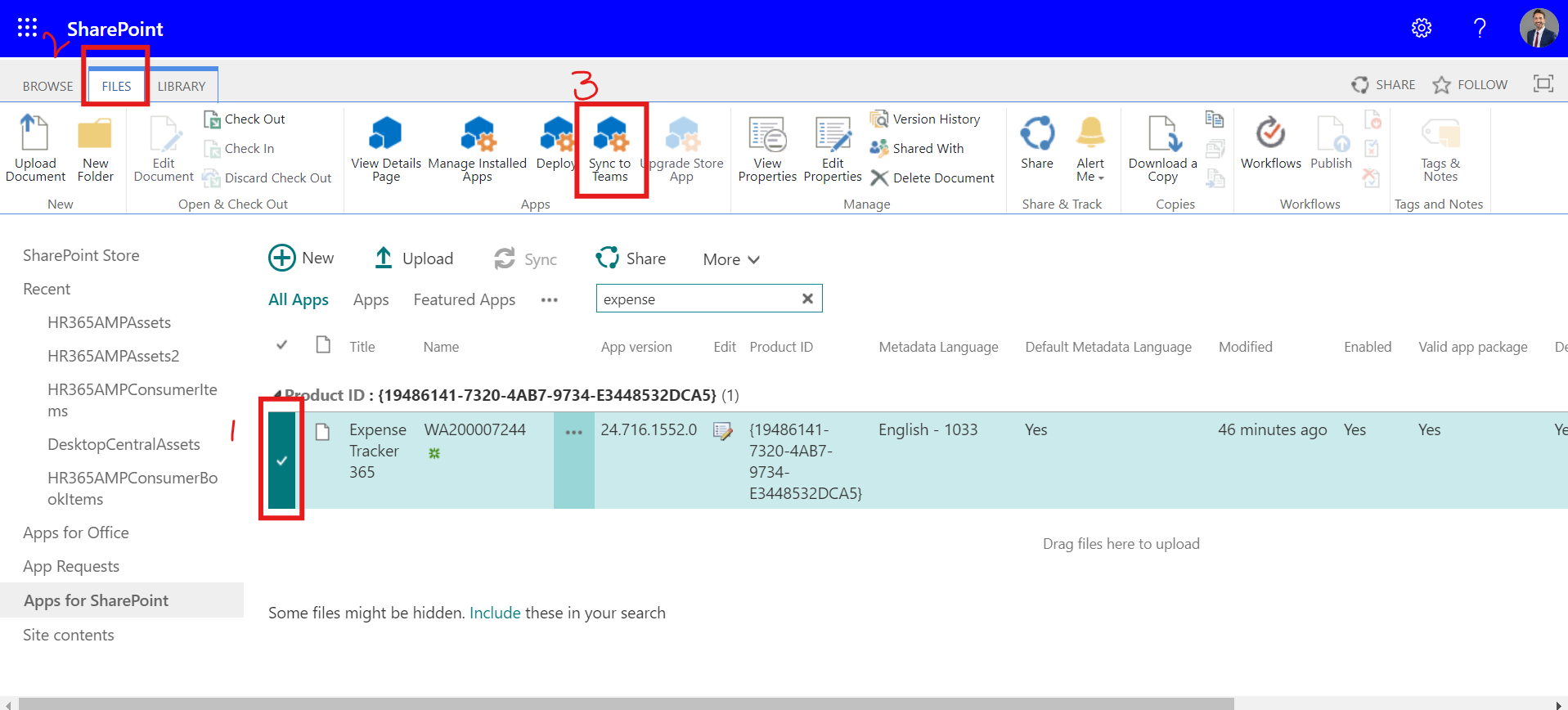Open Site contents in sidebar

69,635
